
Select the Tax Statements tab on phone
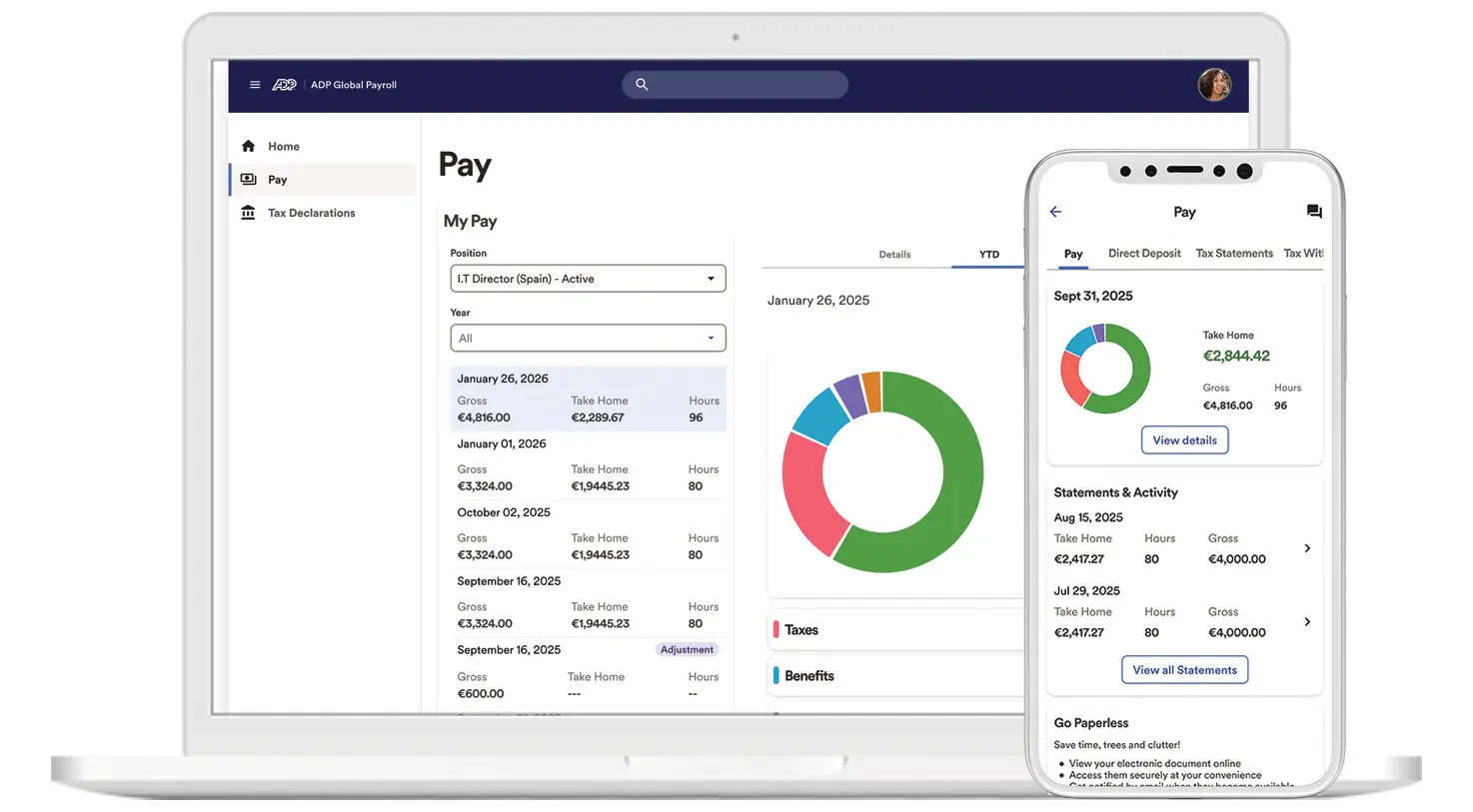click(1234, 254)
